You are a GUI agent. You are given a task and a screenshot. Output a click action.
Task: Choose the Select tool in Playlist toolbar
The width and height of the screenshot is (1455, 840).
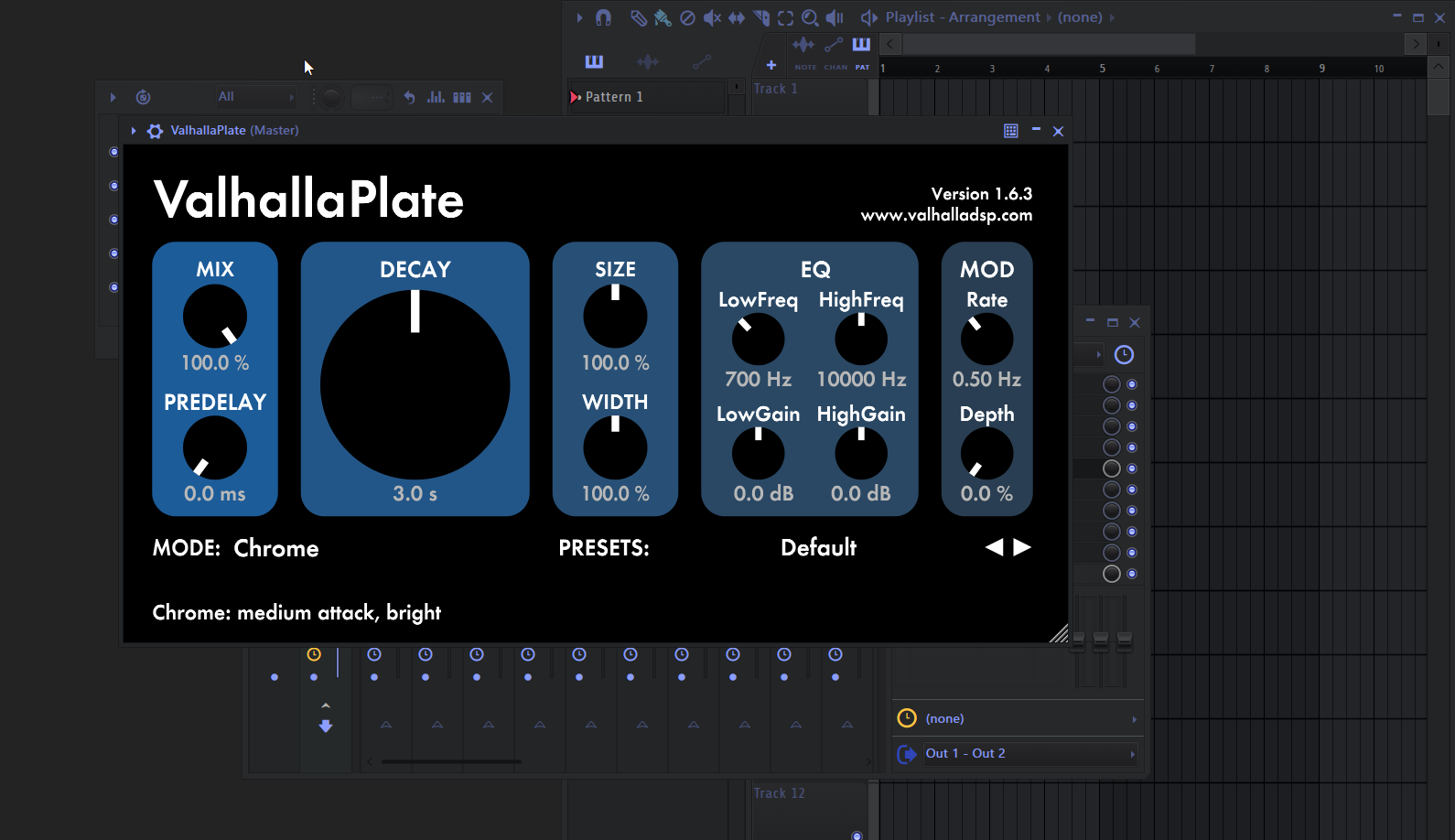785,17
